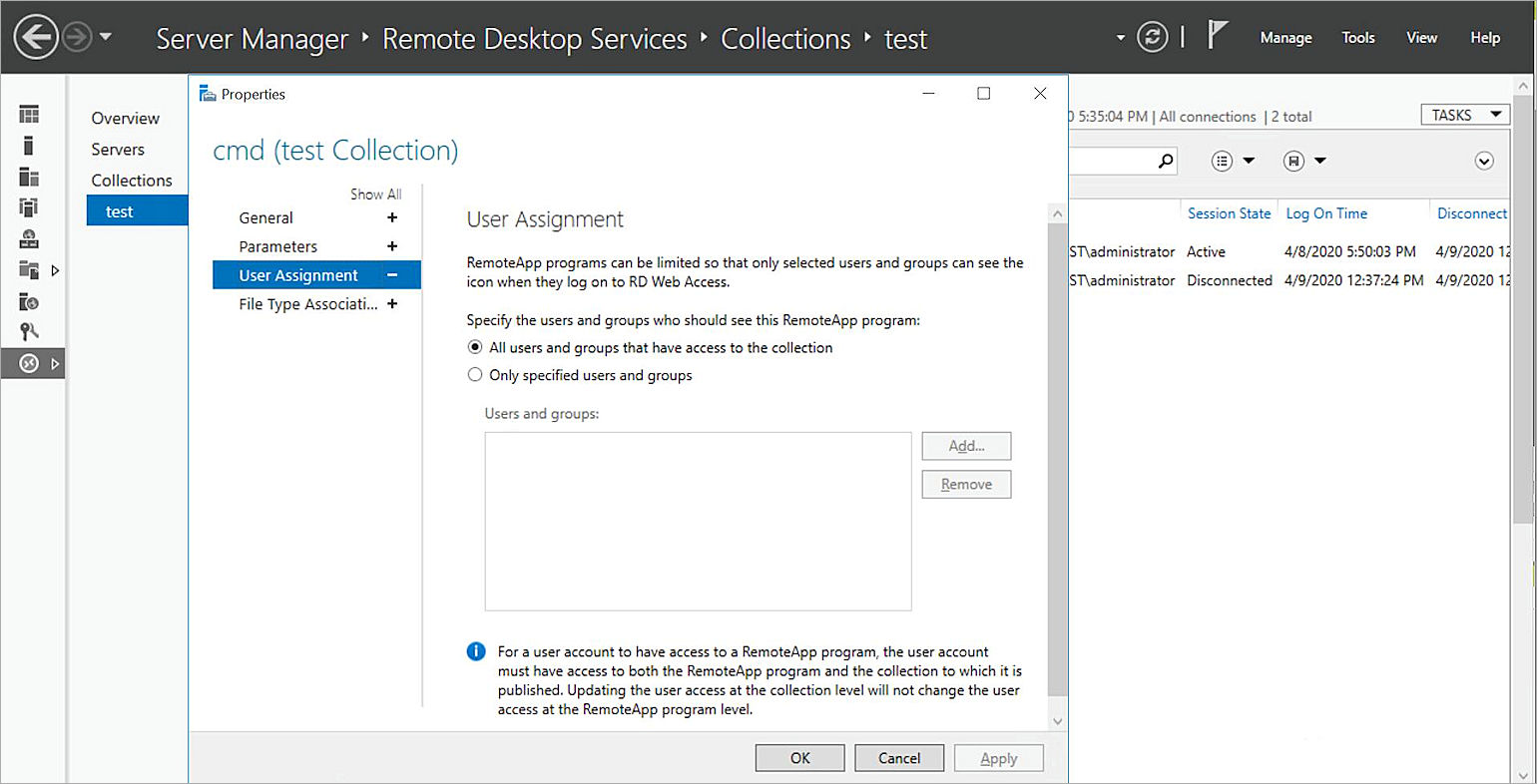Click the key-shaped sidebar icon

point(29,332)
